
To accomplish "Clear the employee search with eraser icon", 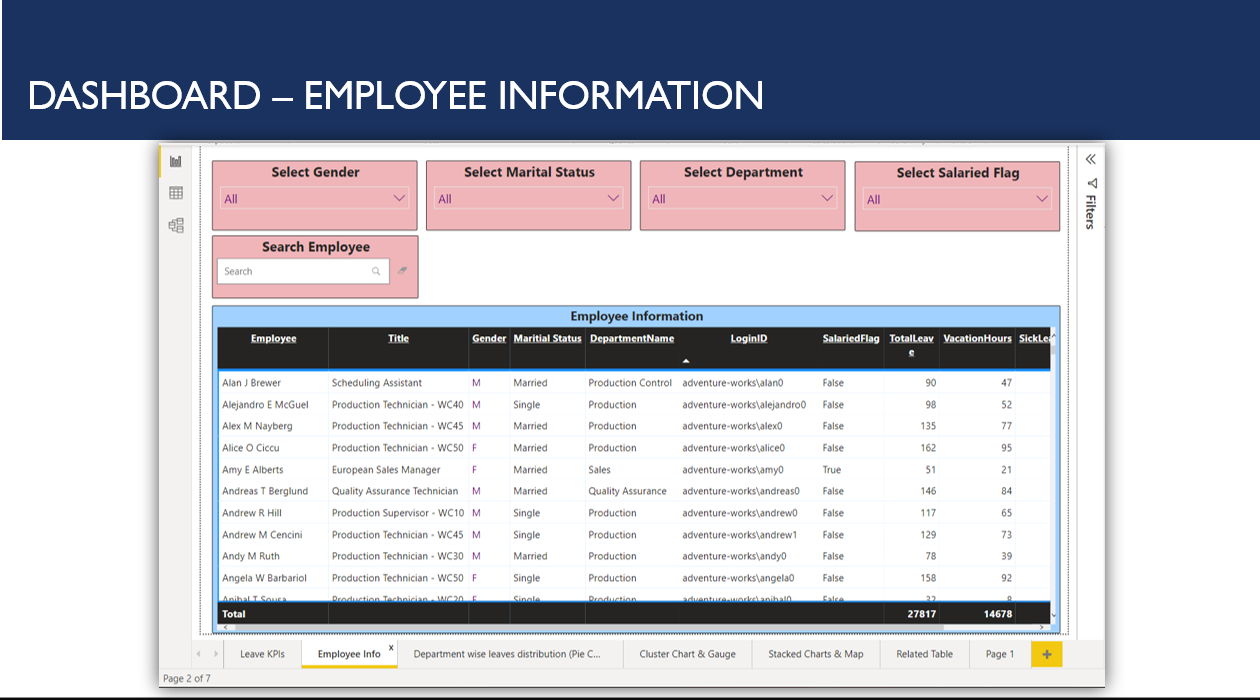I will (402, 270).
